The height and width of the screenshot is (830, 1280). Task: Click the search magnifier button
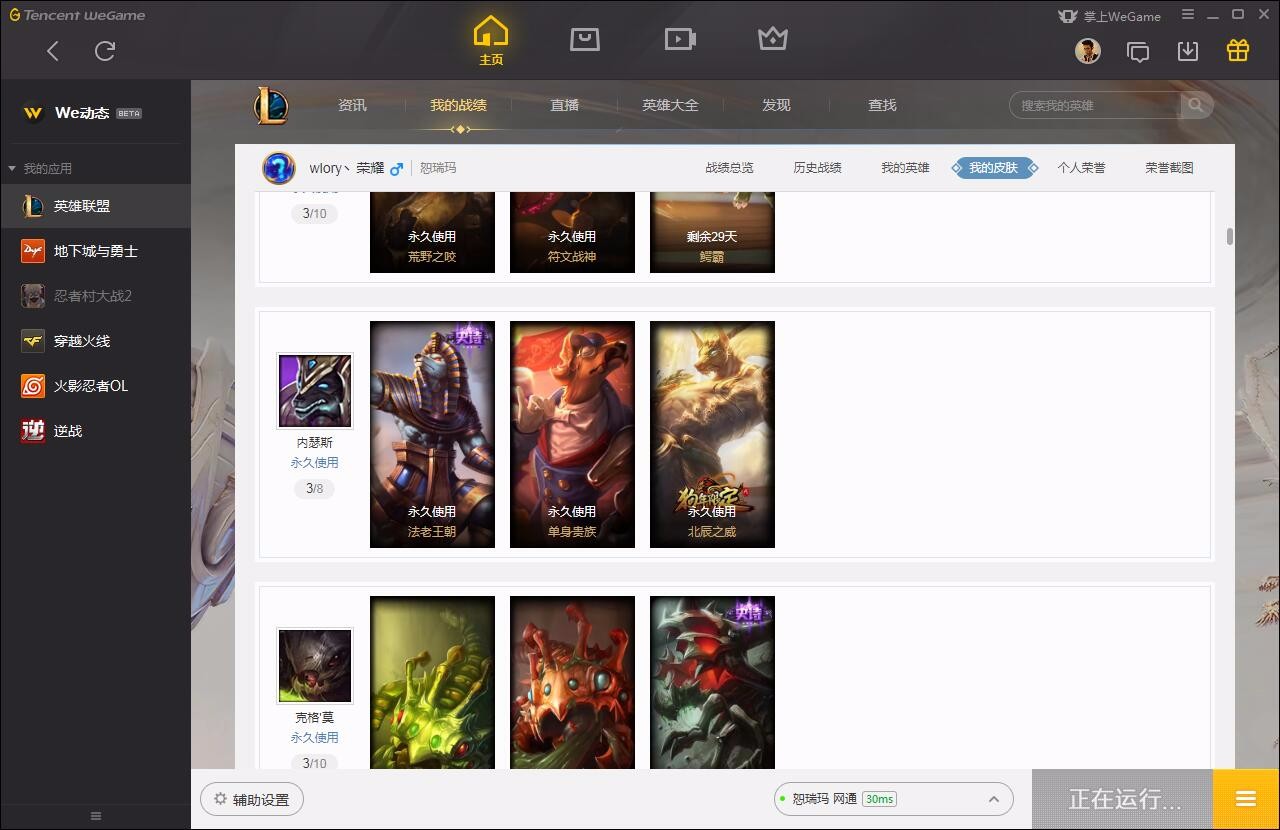click(x=1196, y=105)
